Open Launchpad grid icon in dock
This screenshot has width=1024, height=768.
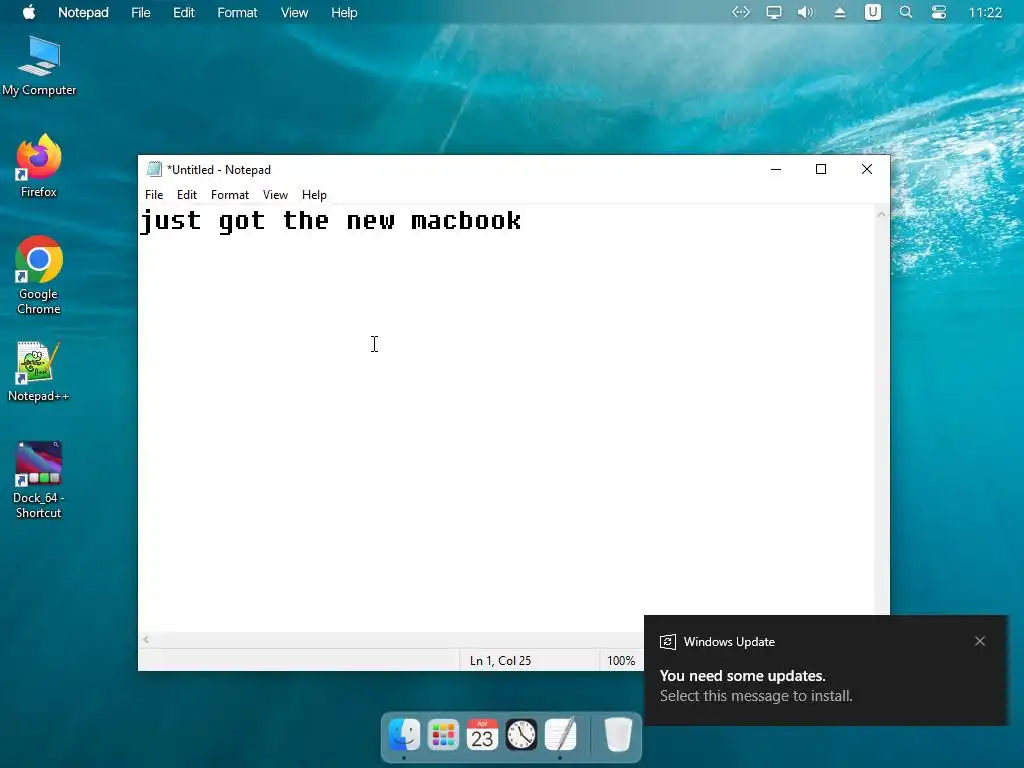pos(443,735)
